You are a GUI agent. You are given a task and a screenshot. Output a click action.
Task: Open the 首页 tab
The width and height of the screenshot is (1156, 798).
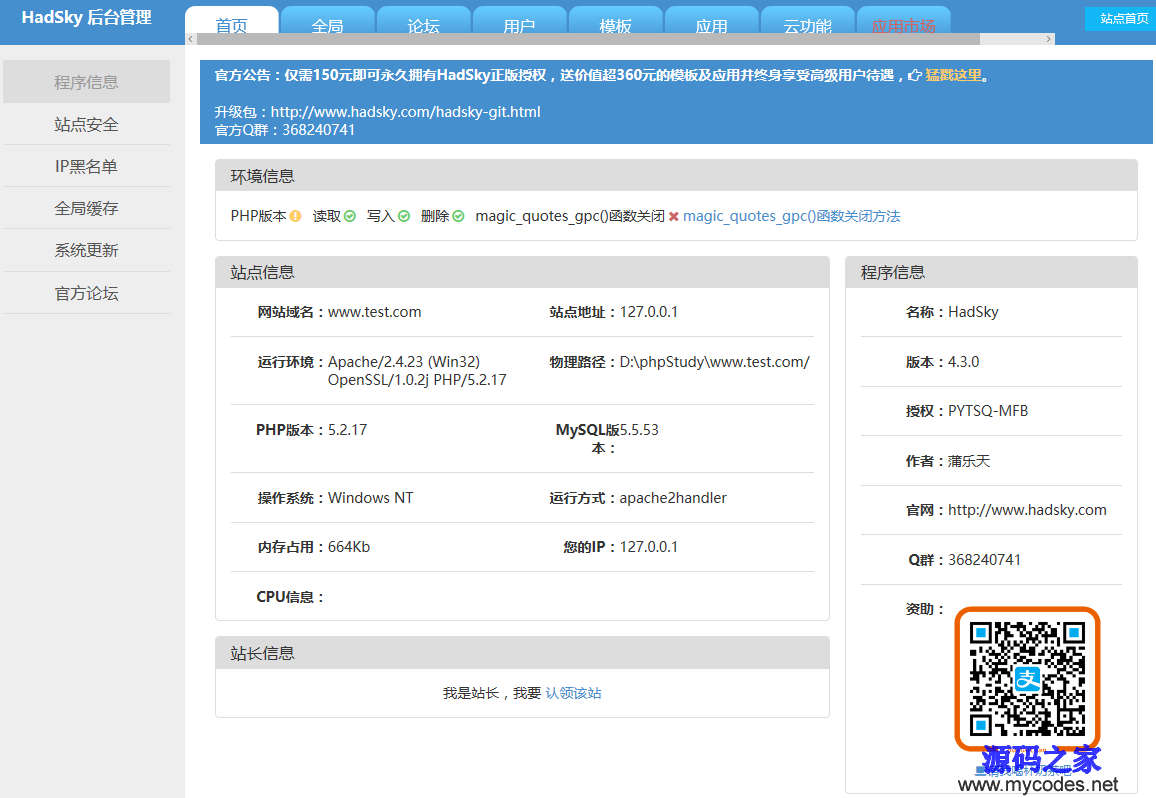[x=231, y=22]
